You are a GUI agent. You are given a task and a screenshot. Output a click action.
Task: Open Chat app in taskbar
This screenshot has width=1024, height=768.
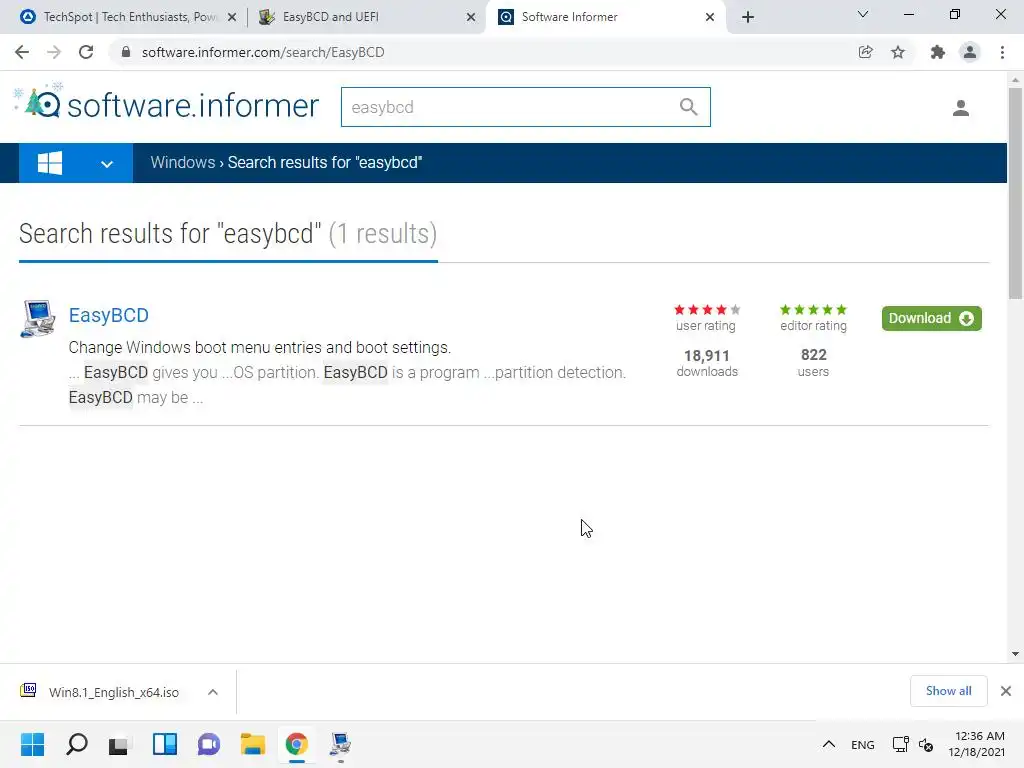tap(209, 744)
